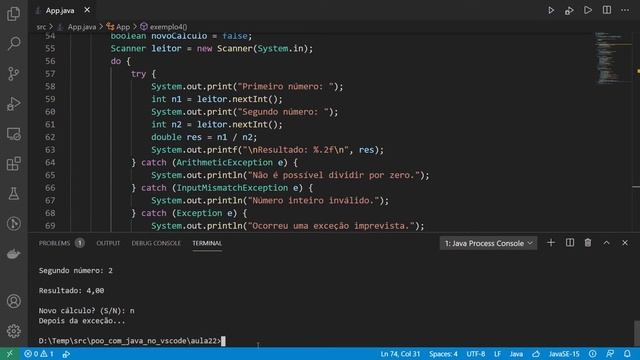Image resolution: width=640 pixels, height=360 pixels.
Task: Maximize the panel with chevron up
Action: pyautogui.click(x=607, y=243)
